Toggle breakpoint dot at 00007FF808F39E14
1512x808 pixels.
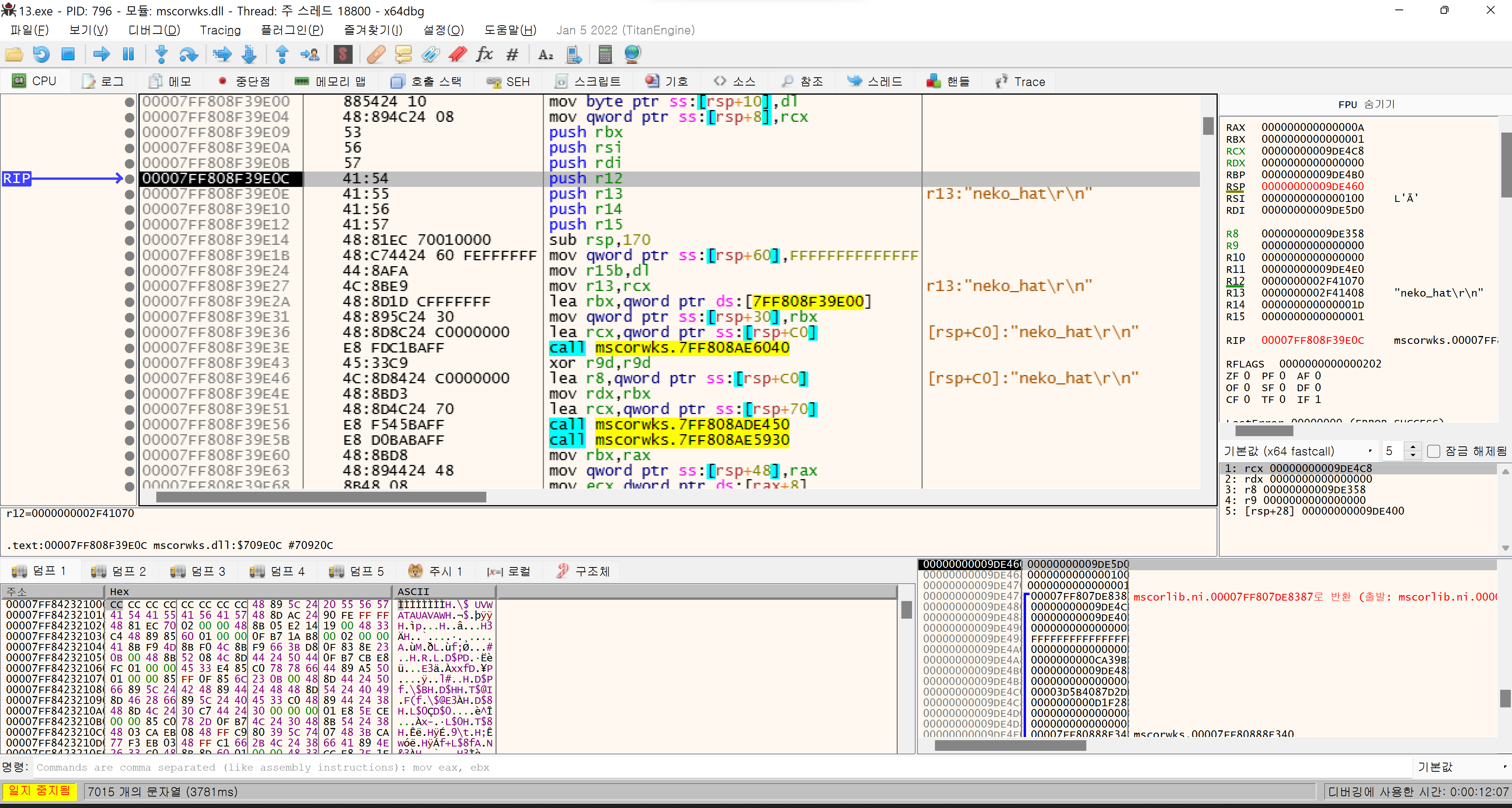[130, 241]
